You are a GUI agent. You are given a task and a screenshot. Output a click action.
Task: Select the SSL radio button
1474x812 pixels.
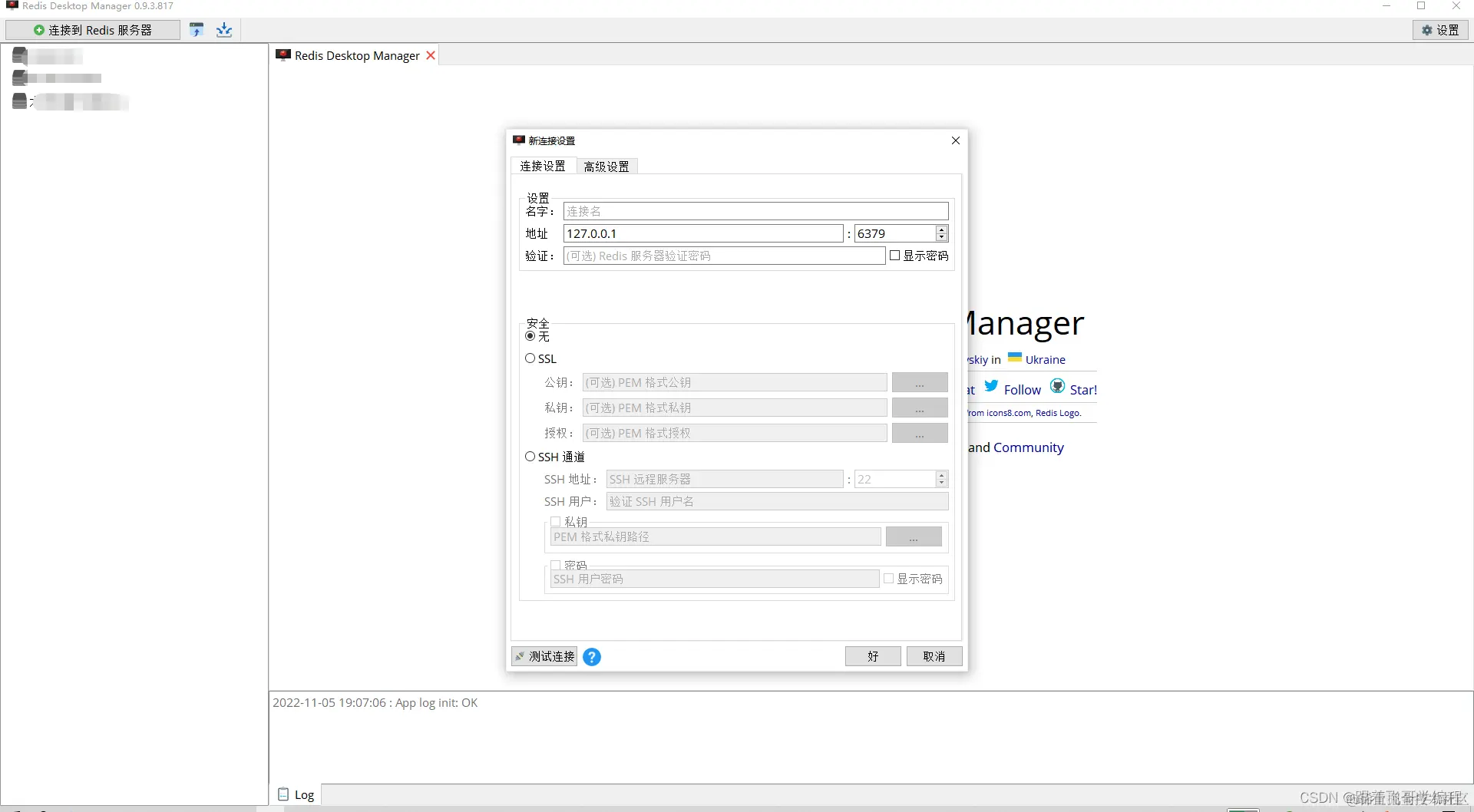coord(530,358)
